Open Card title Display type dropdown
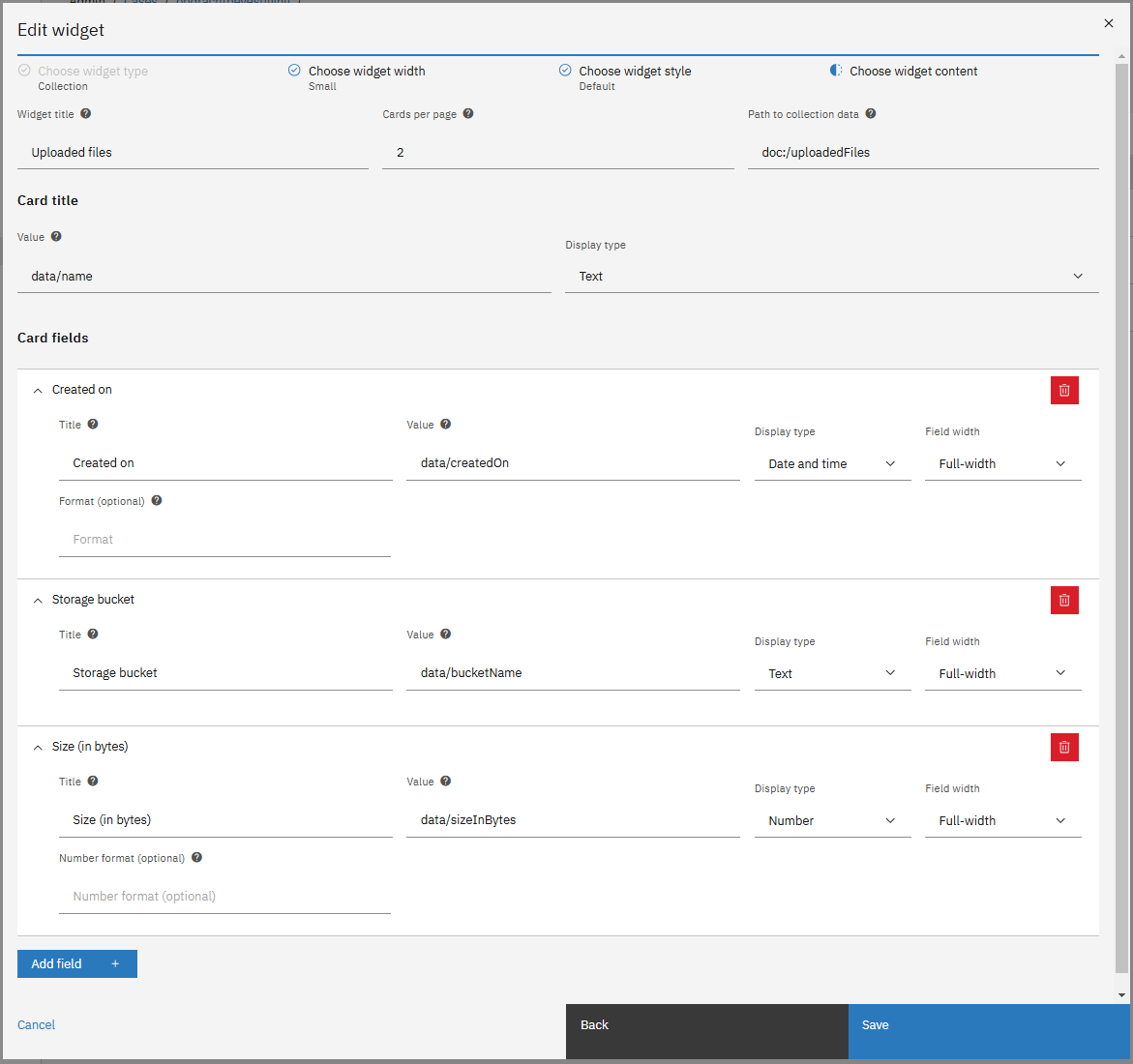 pyautogui.click(x=831, y=277)
